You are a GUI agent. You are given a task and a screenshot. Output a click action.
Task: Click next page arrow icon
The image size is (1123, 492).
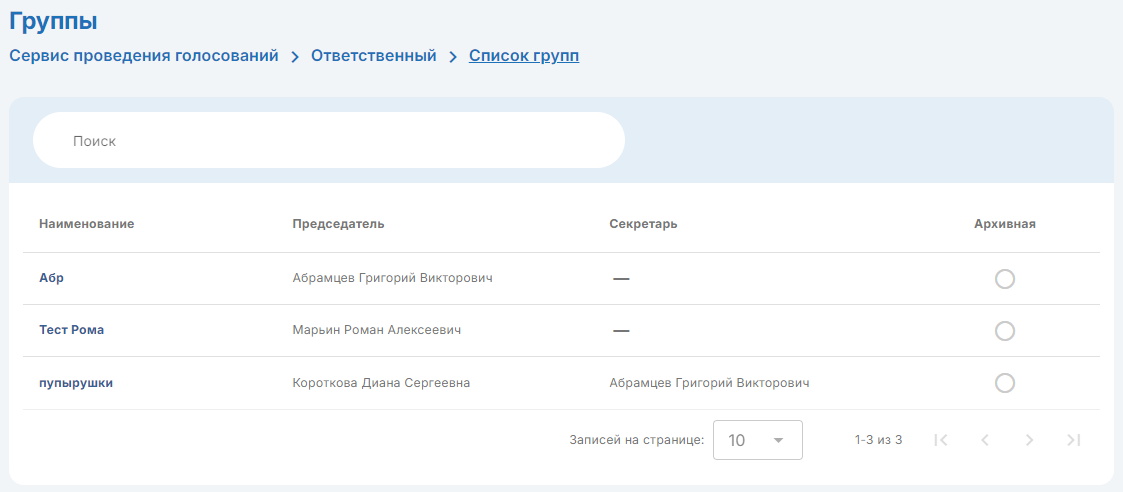1029,440
